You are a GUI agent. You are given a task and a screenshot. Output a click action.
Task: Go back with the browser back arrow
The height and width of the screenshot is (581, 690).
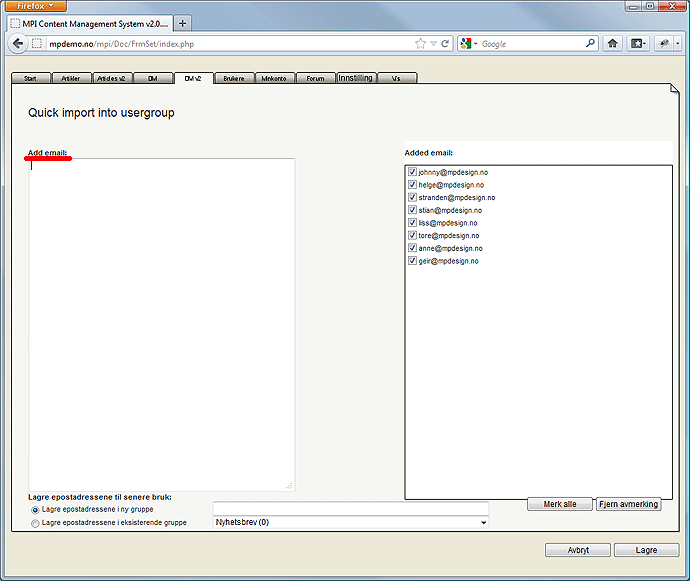click(x=18, y=44)
